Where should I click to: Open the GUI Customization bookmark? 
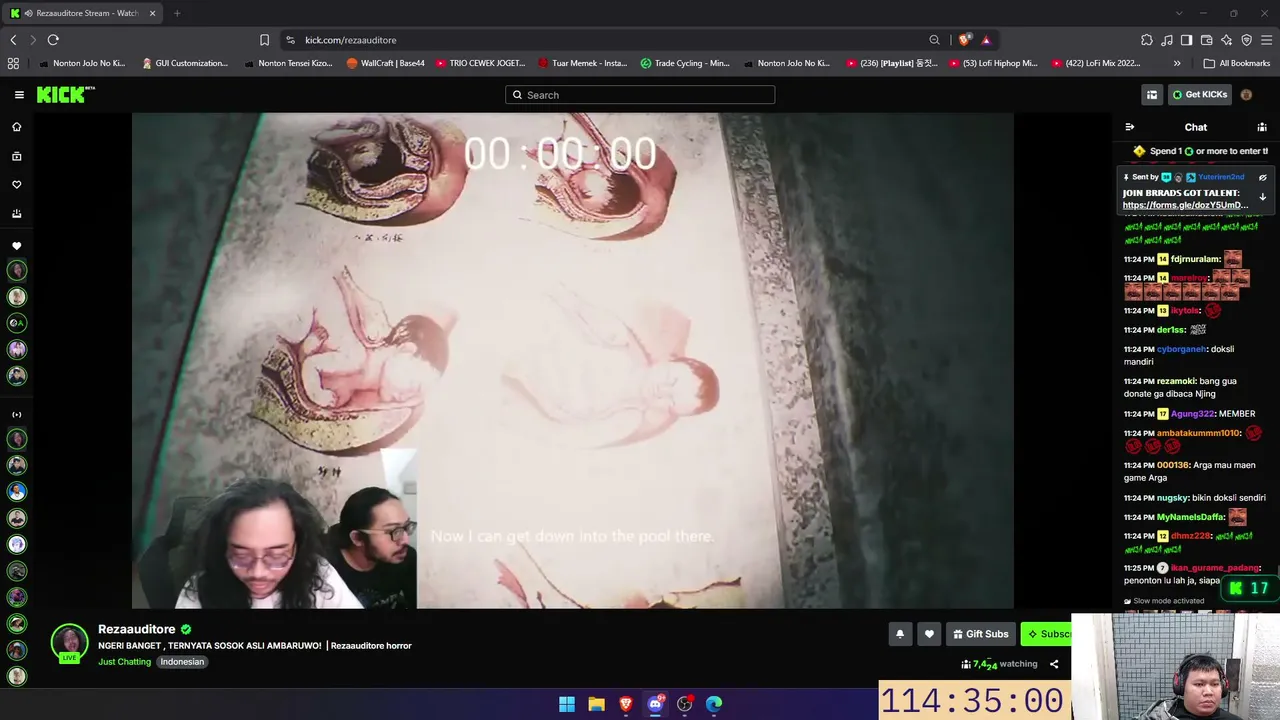pyautogui.click(x=185, y=63)
